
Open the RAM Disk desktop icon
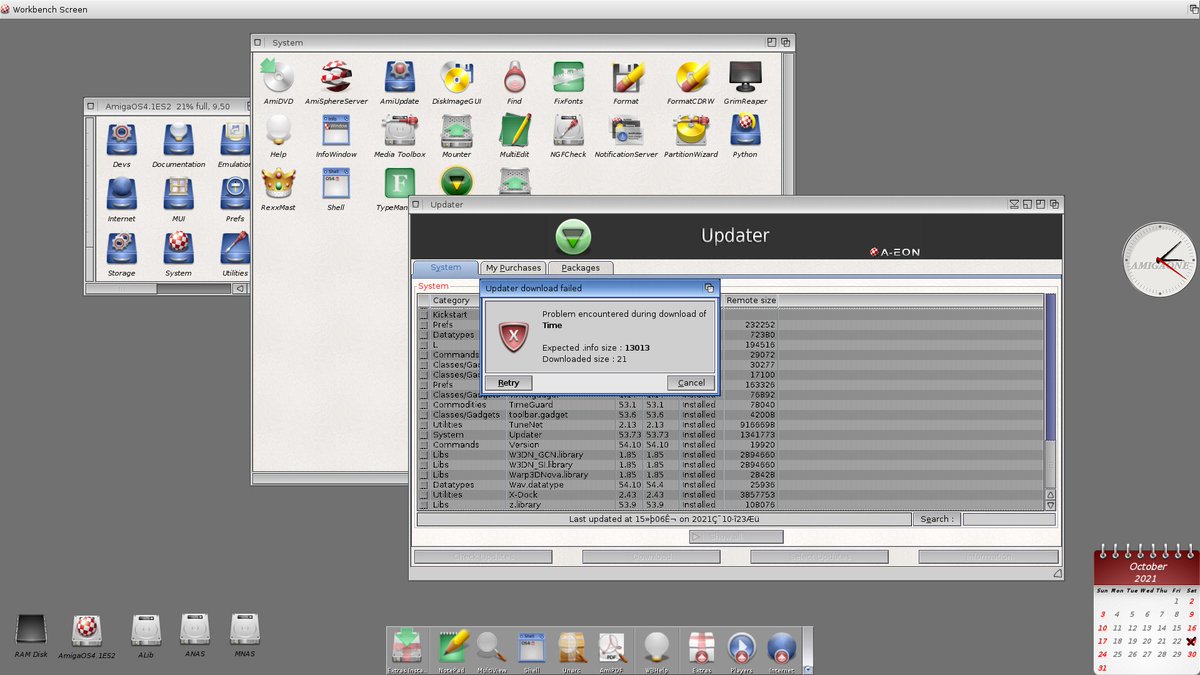tap(31, 634)
